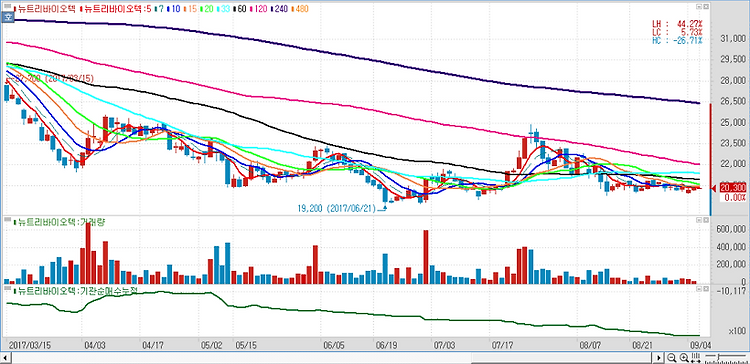Image resolution: width=750 pixels, height=364 pixels.
Task: Click the blue 호 button at top left
Action: pos(8,18)
